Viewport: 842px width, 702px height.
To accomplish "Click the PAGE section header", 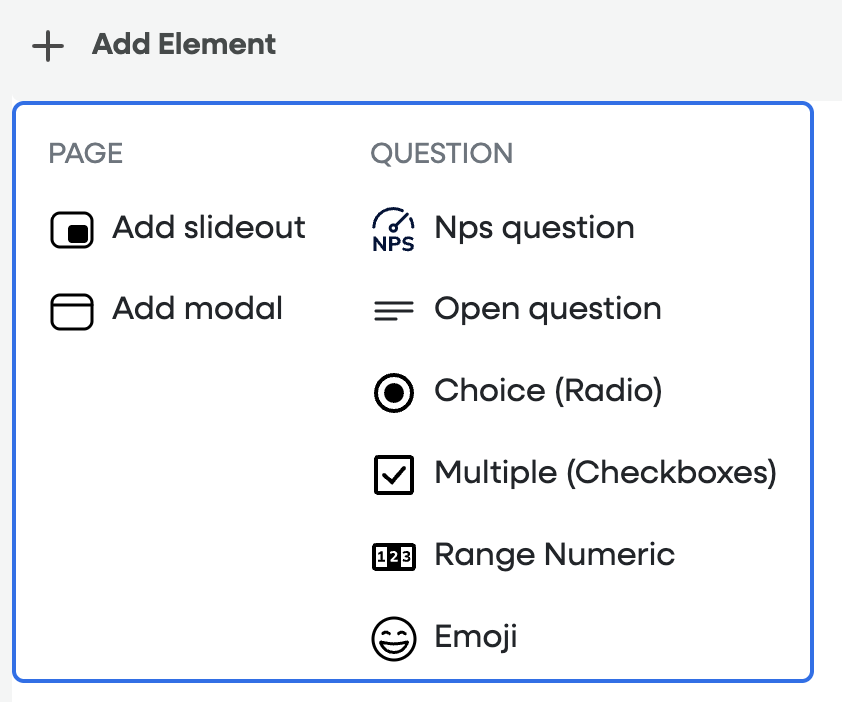I will click(x=86, y=154).
